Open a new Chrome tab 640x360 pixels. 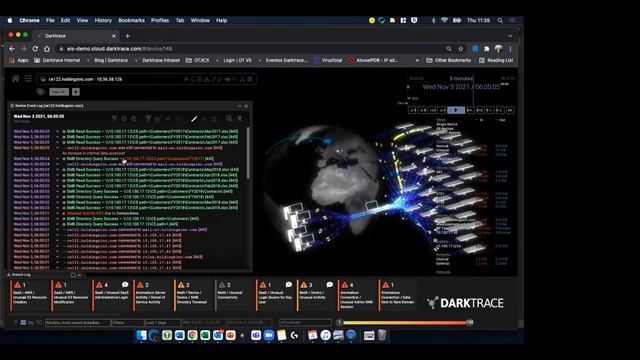coord(128,36)
